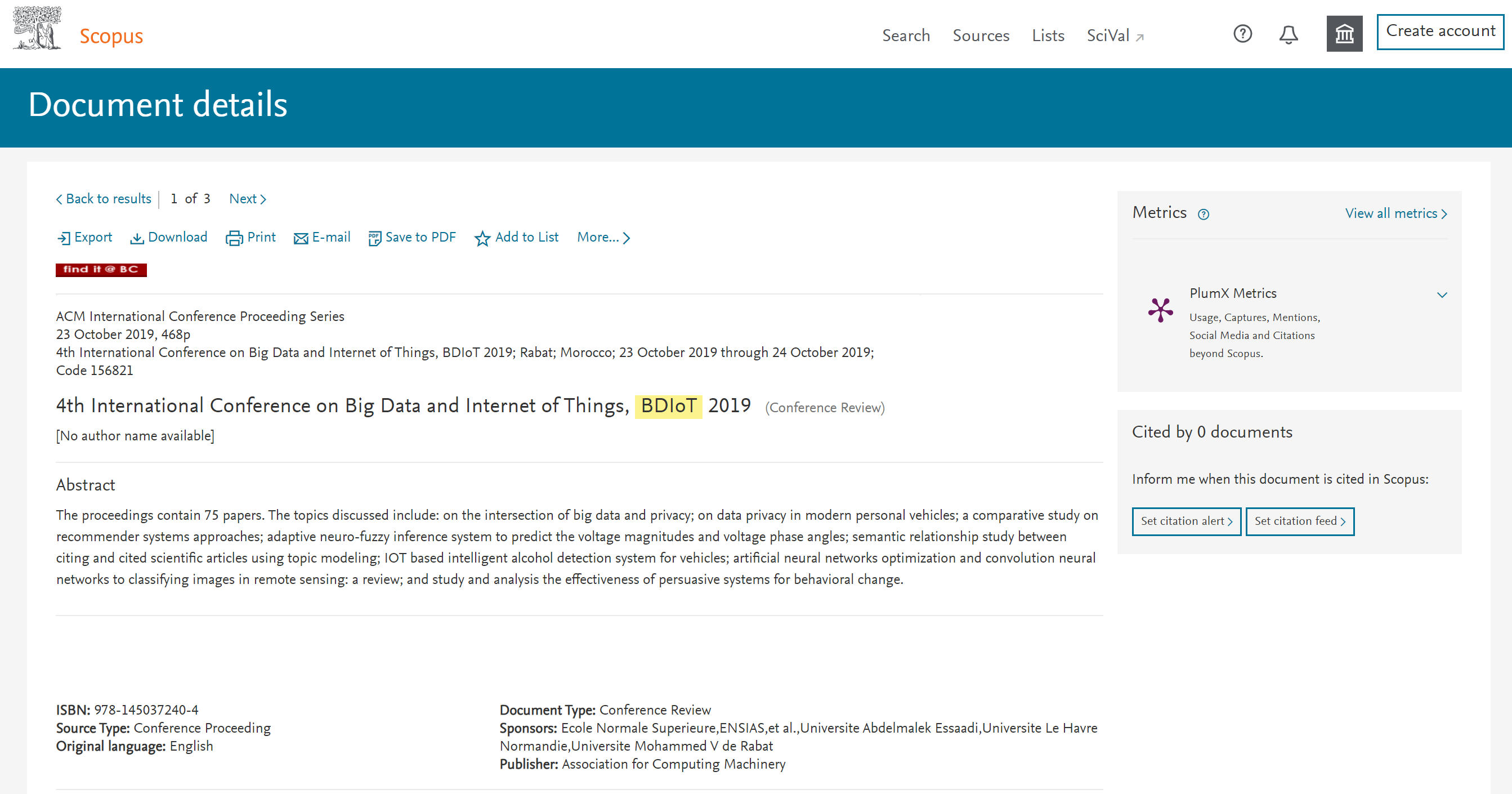Image resolution: width=1512 pixels, height=794 pixels.
Task: Click the E-mail link text
Action: 331,237
